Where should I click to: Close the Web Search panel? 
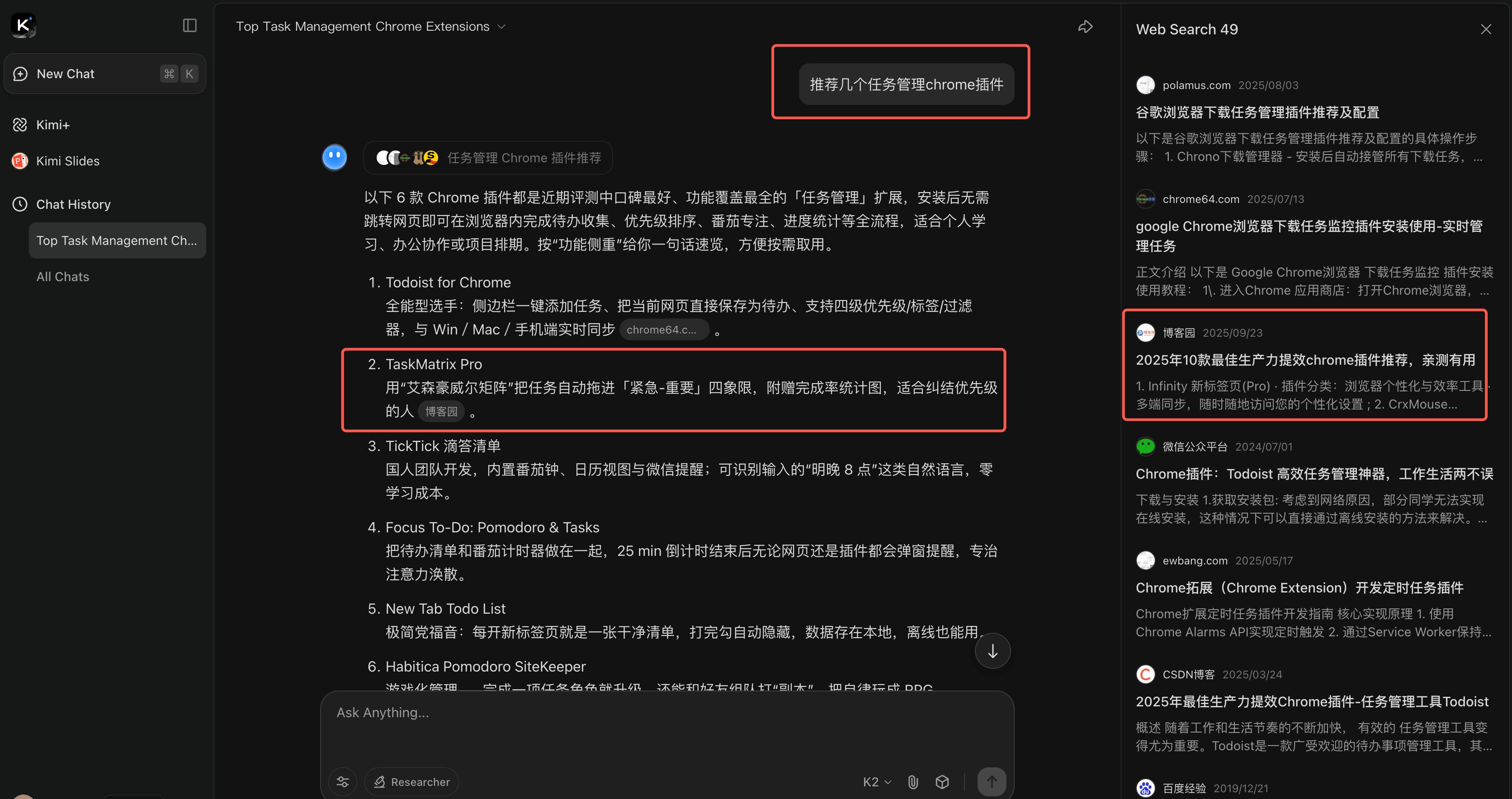[1486, 29]
